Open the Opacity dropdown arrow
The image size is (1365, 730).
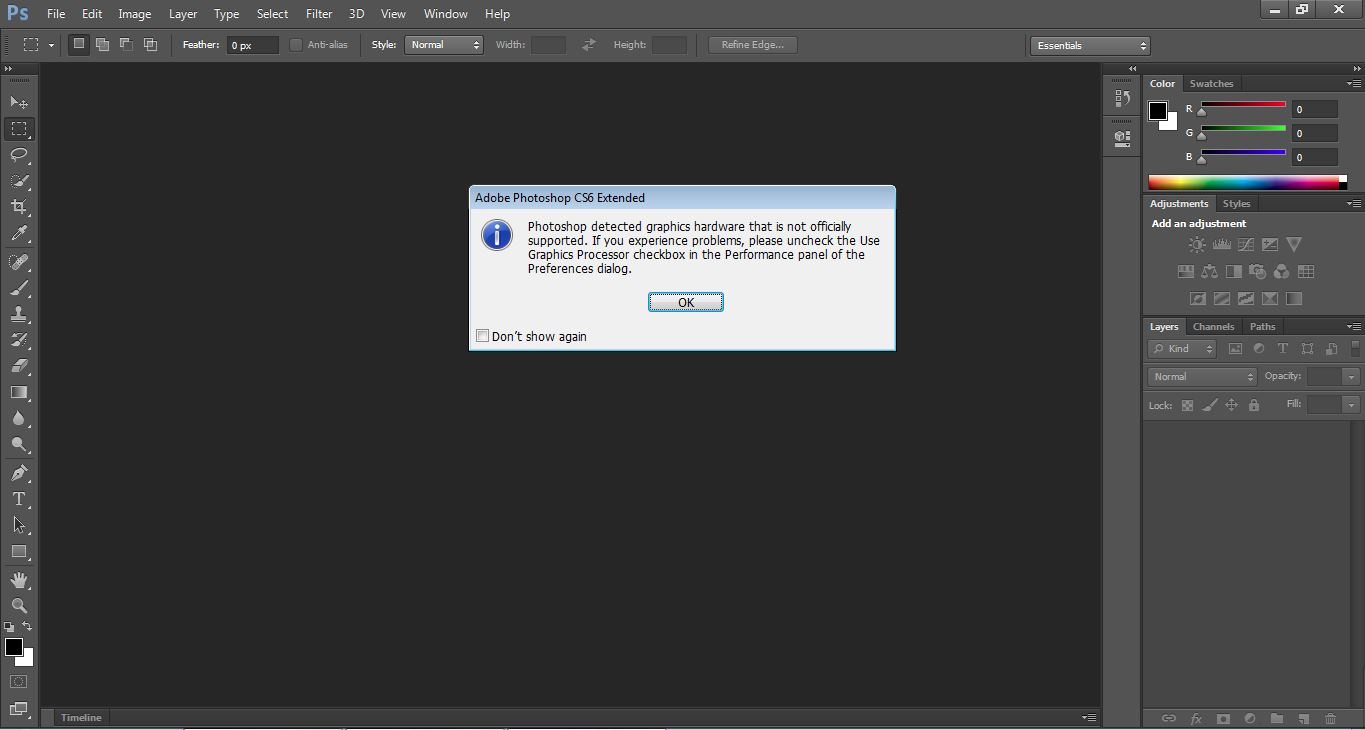[1351, 377]
